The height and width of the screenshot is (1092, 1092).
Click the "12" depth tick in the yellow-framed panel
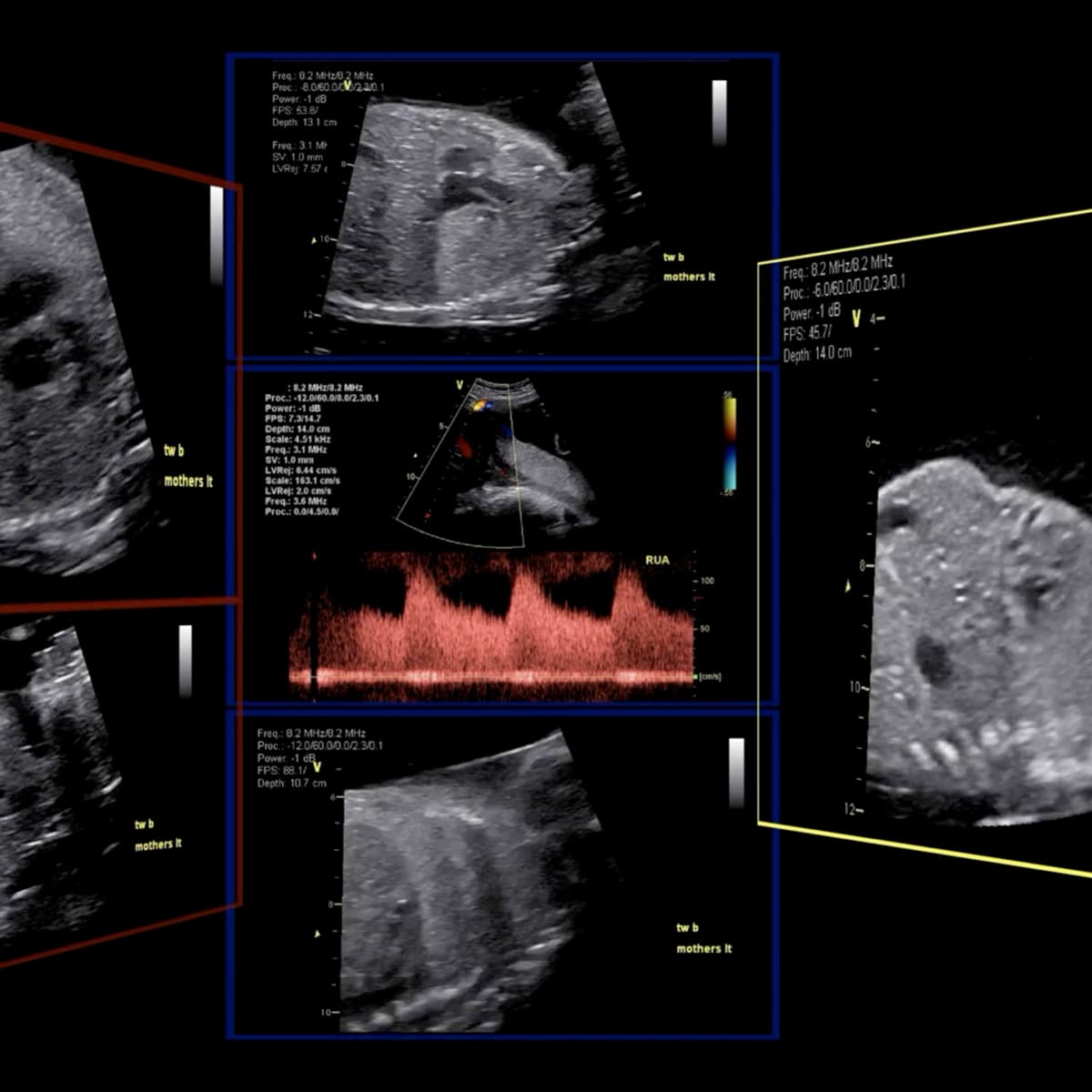[852, 809]
